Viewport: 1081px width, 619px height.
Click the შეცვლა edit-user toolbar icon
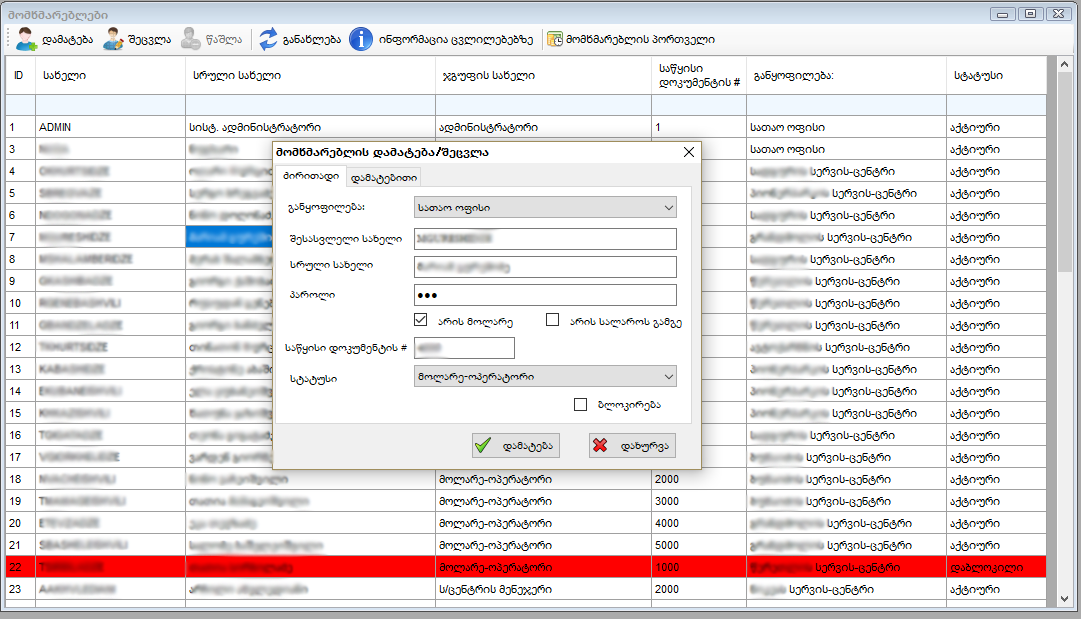click(113, 40)
